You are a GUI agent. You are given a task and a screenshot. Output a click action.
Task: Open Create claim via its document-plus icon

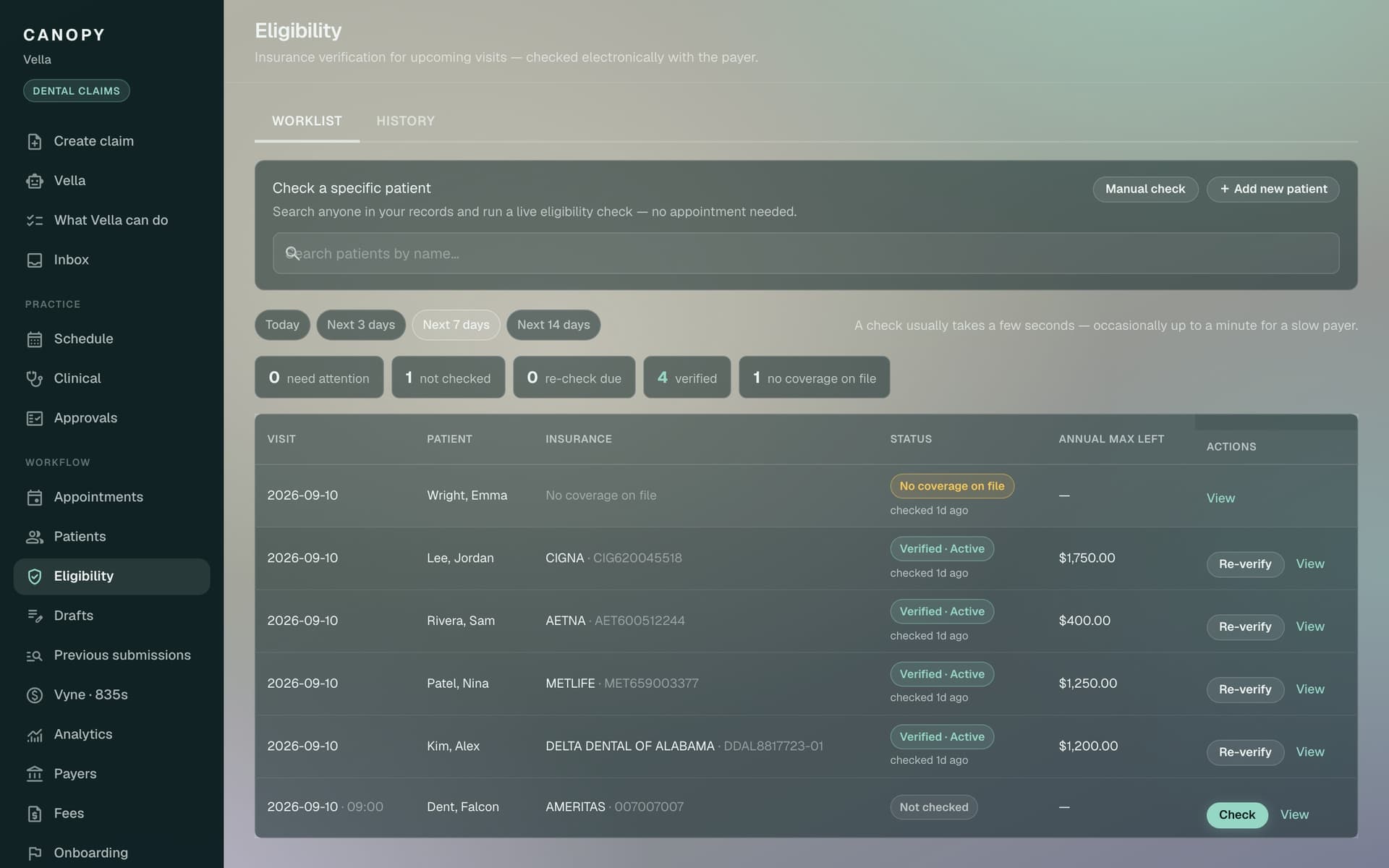click(x=35, y=142)
